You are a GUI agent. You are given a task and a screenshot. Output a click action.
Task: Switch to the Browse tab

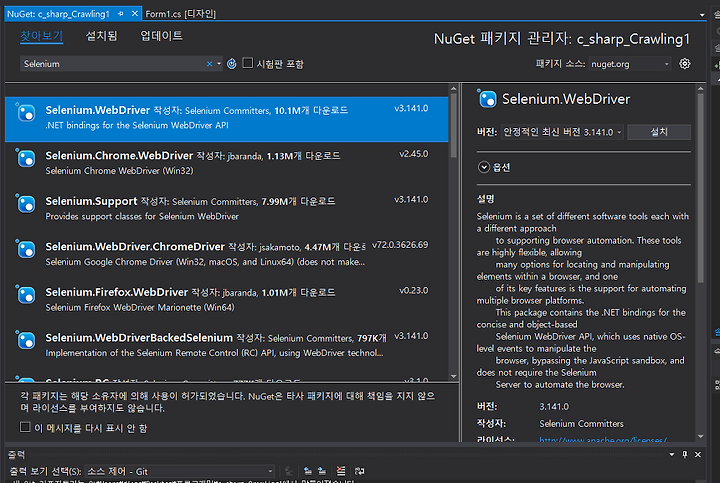[x=41, y=36]
